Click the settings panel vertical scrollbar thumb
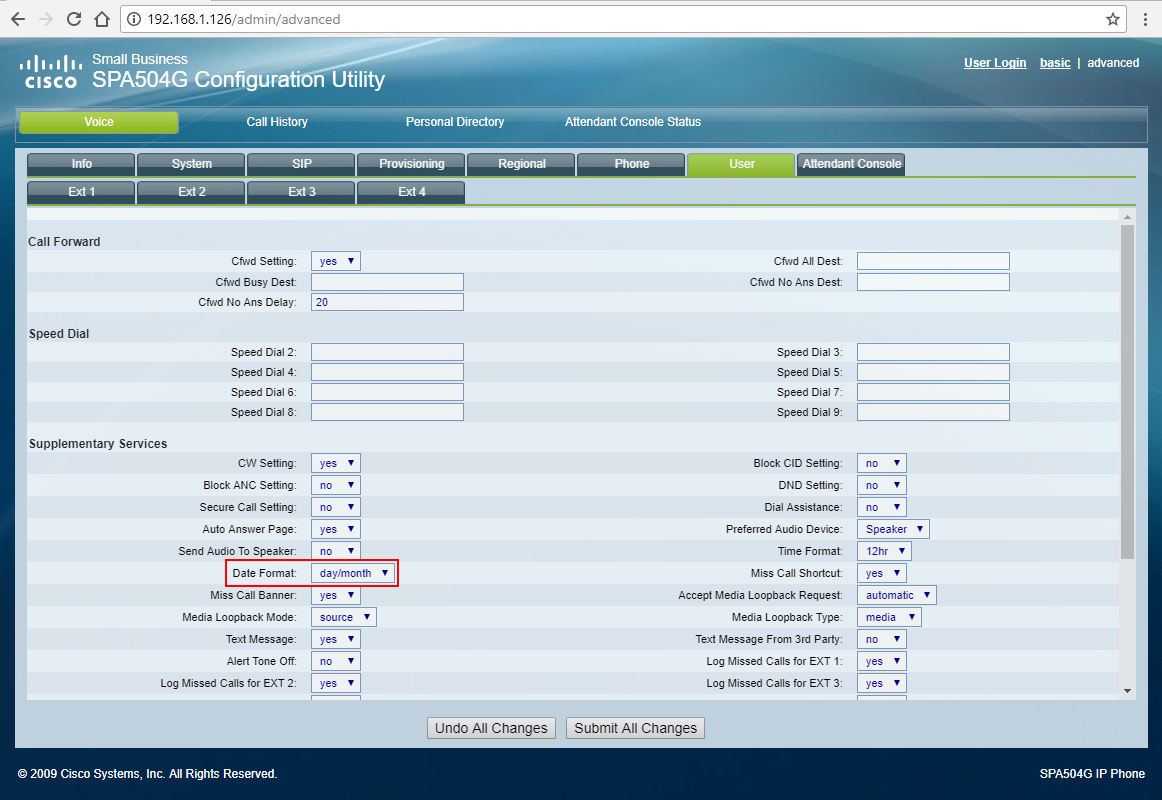 point(1127,391)
